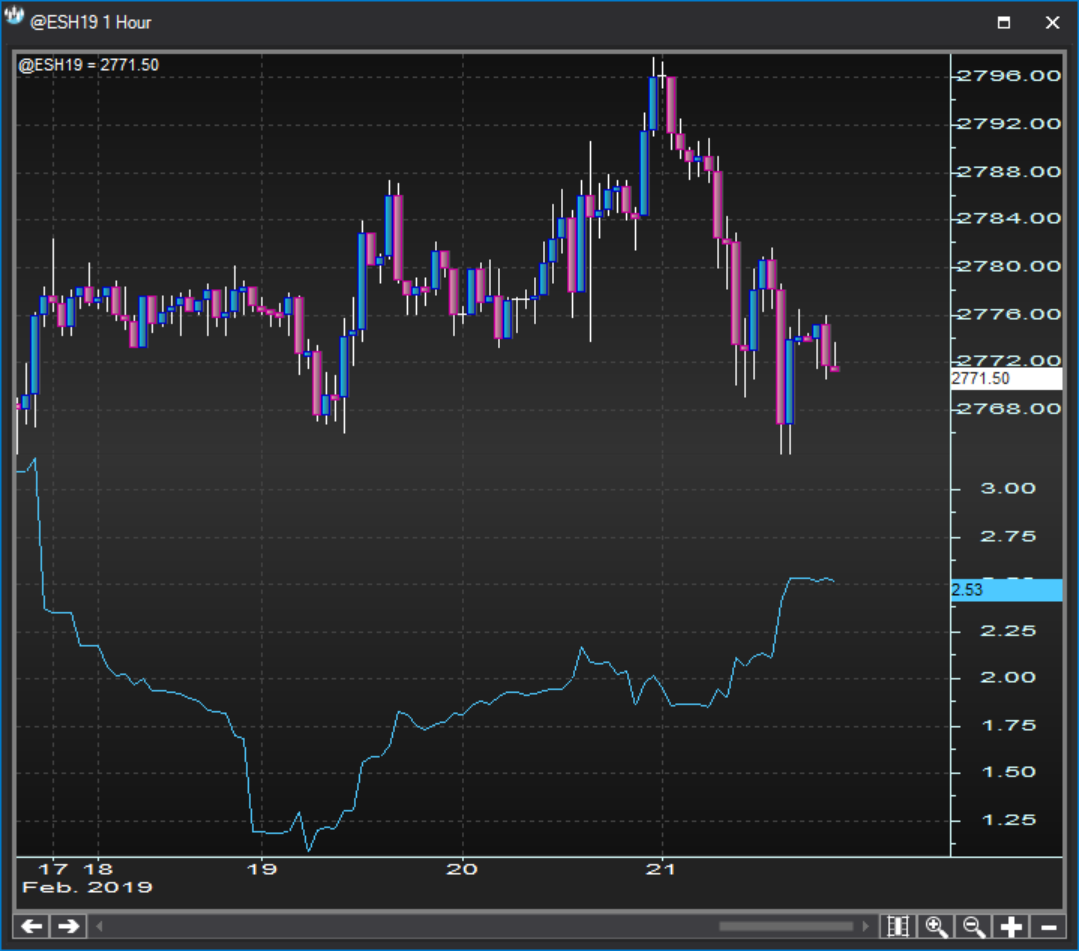The image size is (1079, 951).
Task: Close the @ESH19 1 Hour window
Action: [1052, 22]
